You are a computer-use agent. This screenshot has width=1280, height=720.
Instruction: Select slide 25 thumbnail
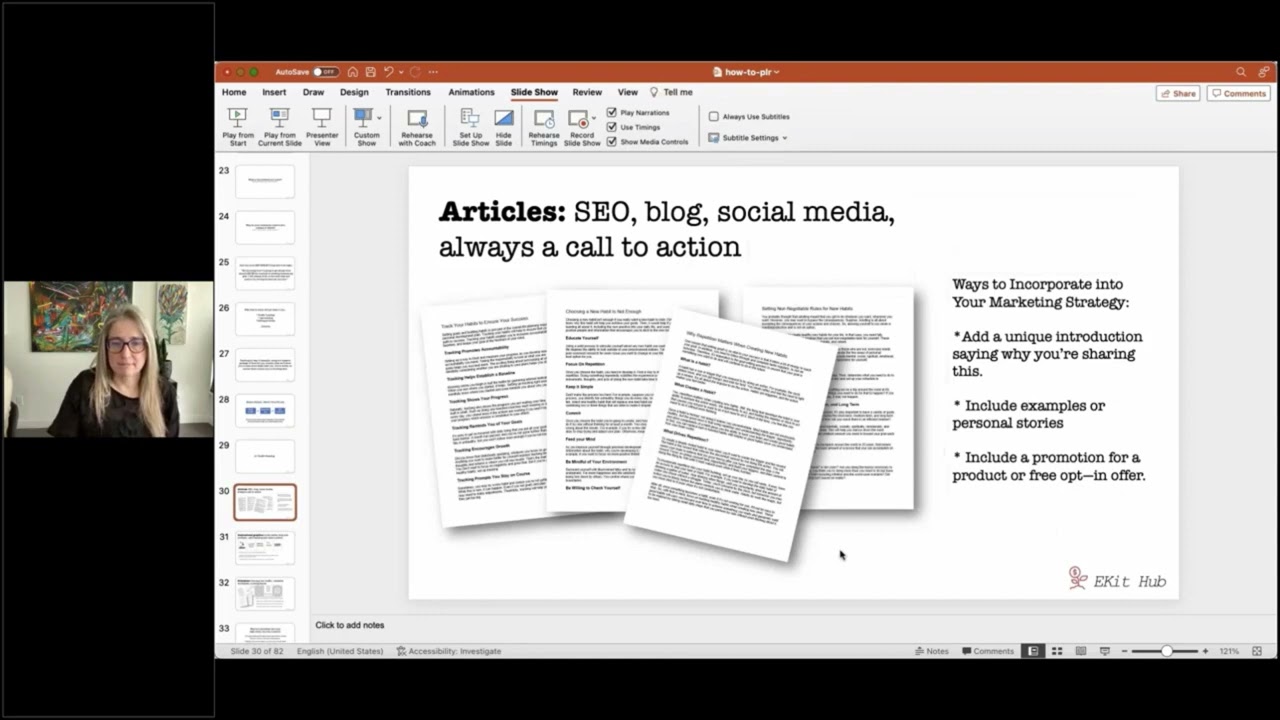tap(265, 273)
